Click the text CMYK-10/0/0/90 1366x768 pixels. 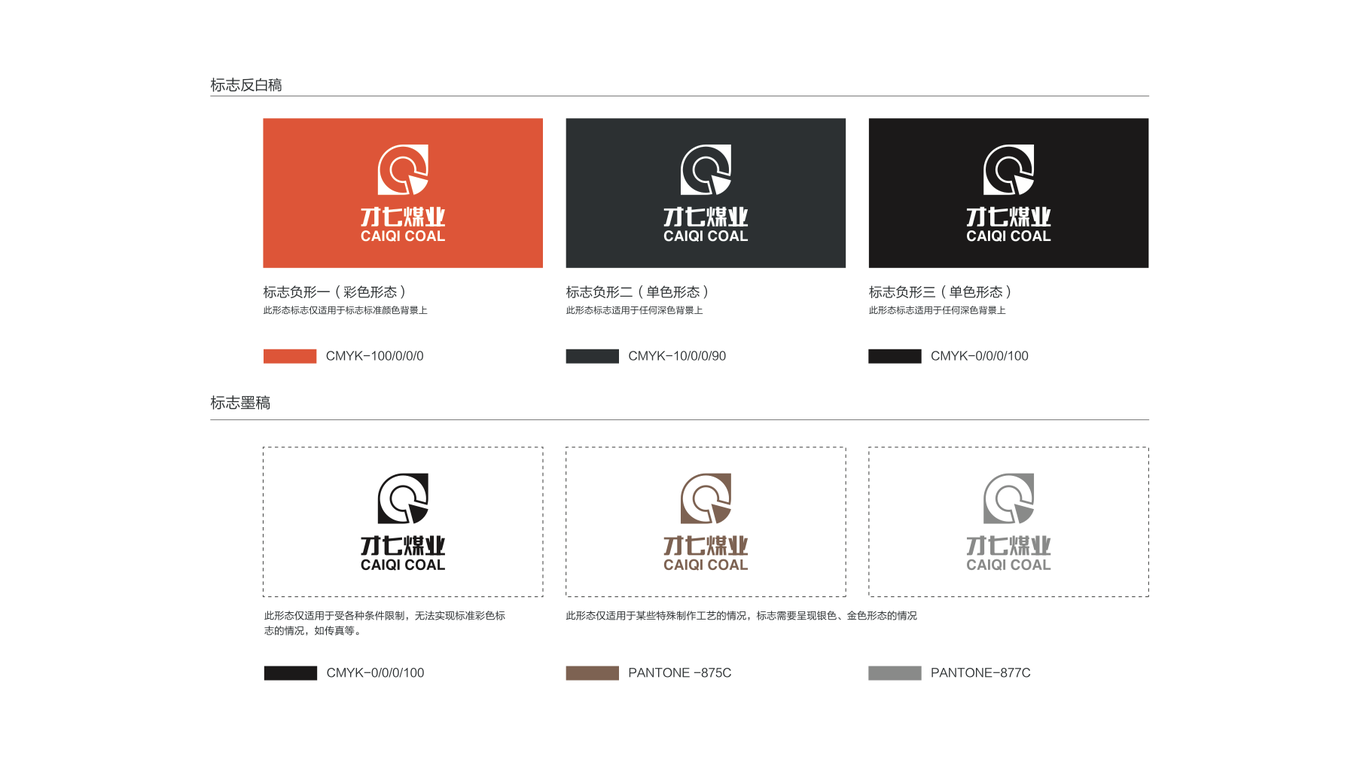click(x=677, y=356)
